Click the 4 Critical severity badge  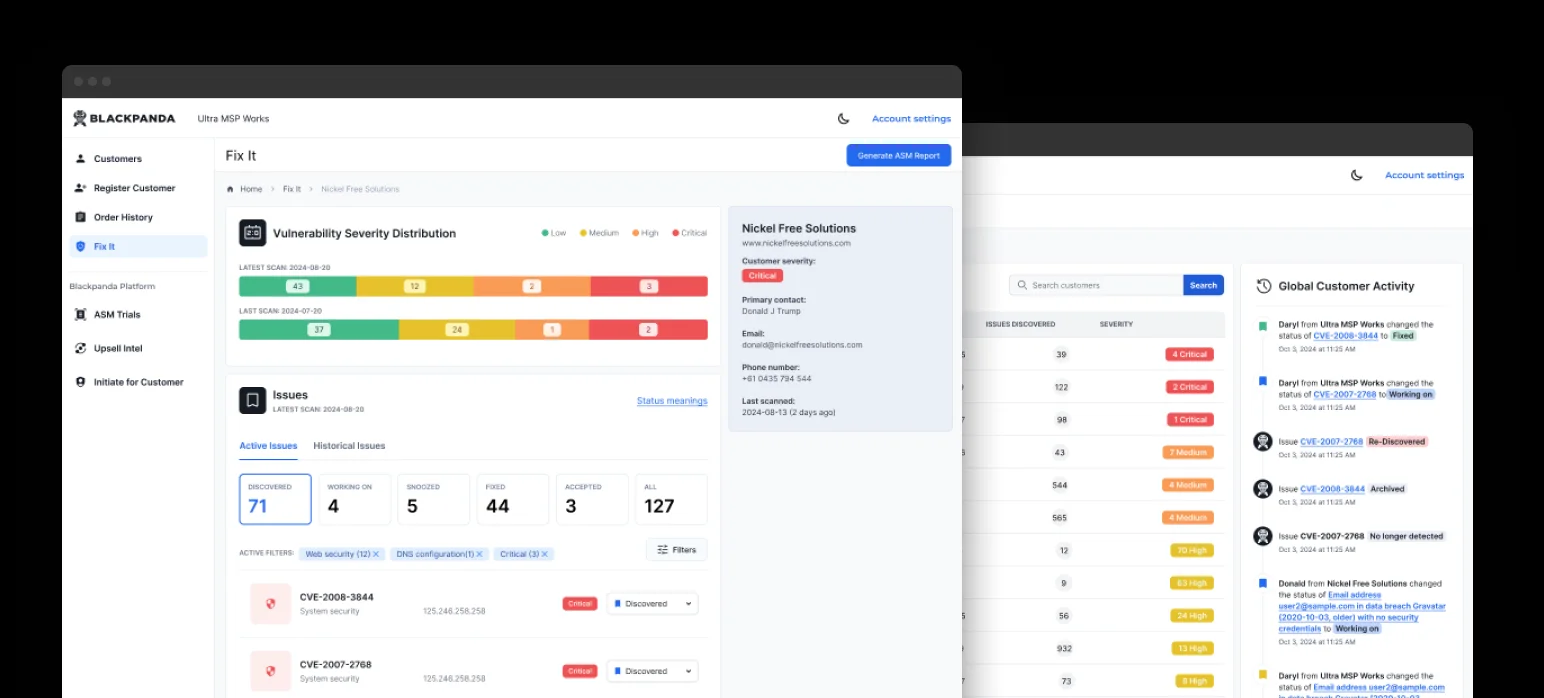(x=1189, y=354)
